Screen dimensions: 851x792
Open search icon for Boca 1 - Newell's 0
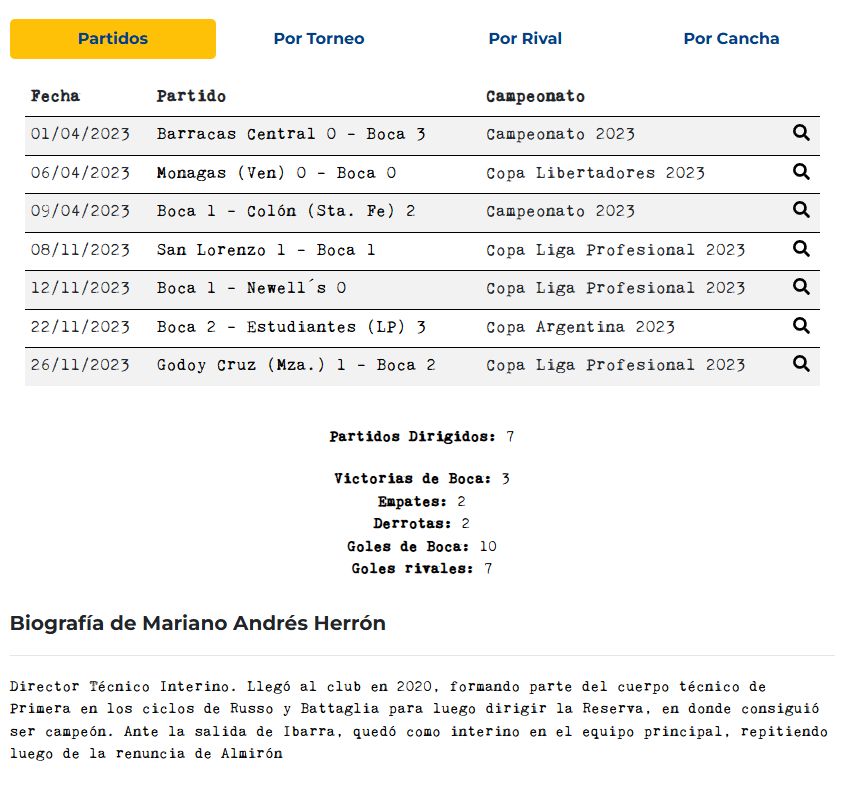tap(801, 287)
